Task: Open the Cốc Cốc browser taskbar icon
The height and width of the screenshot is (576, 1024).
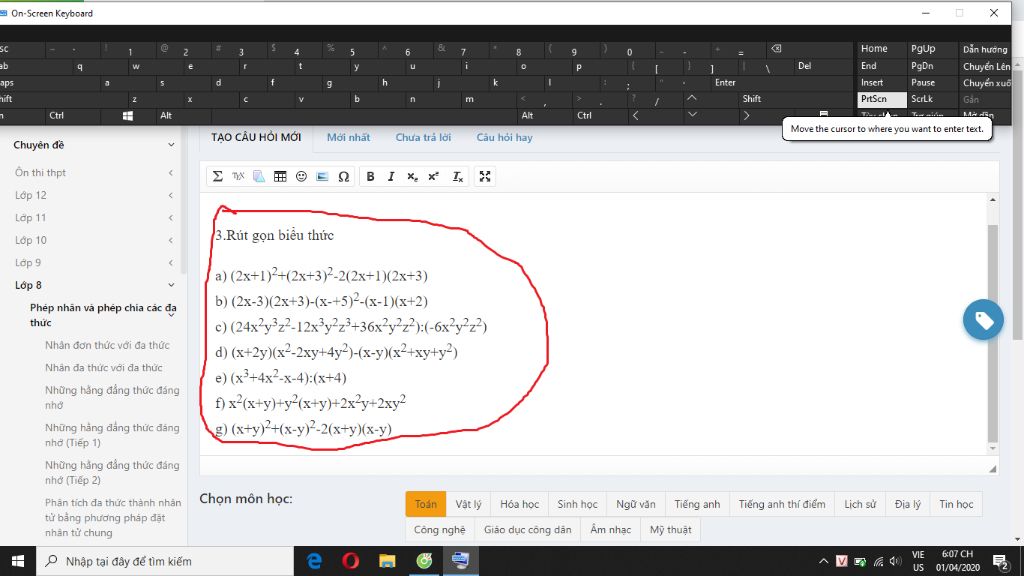Action: (424, 561)
